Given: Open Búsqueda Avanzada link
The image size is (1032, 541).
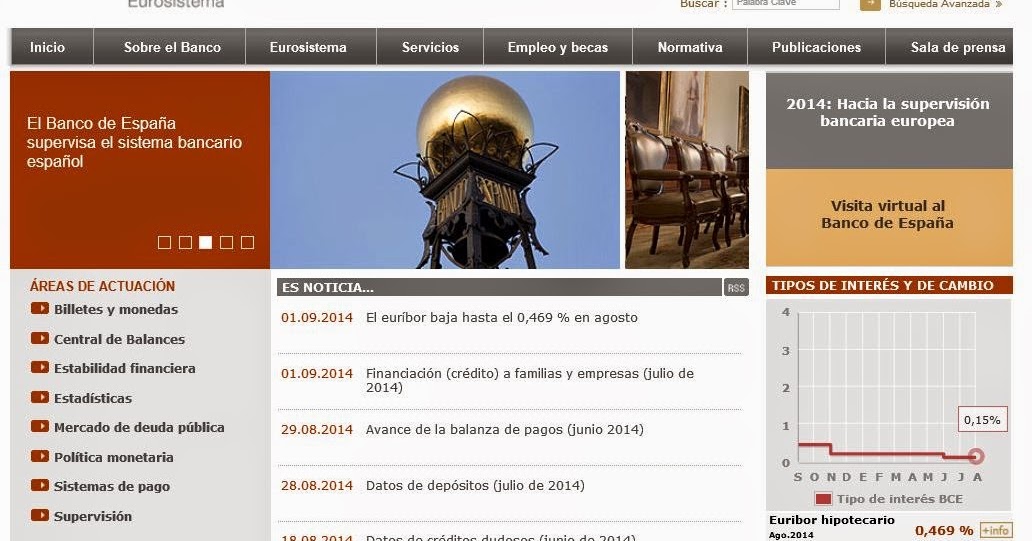Looking at the screenshot, I should tap(945, 4).
